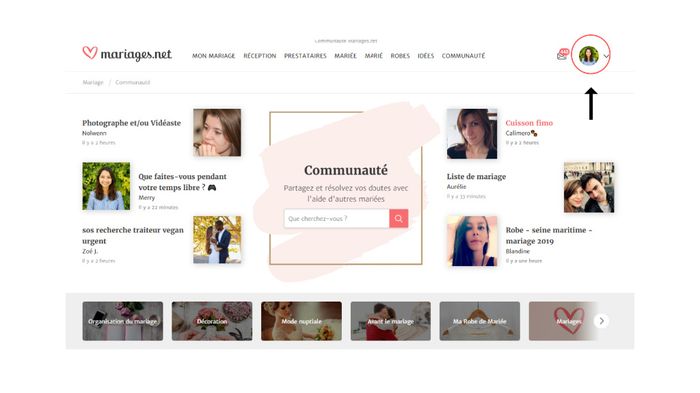
Task: Open the Avant le mariage category card
Action: (x=391, y=321)
